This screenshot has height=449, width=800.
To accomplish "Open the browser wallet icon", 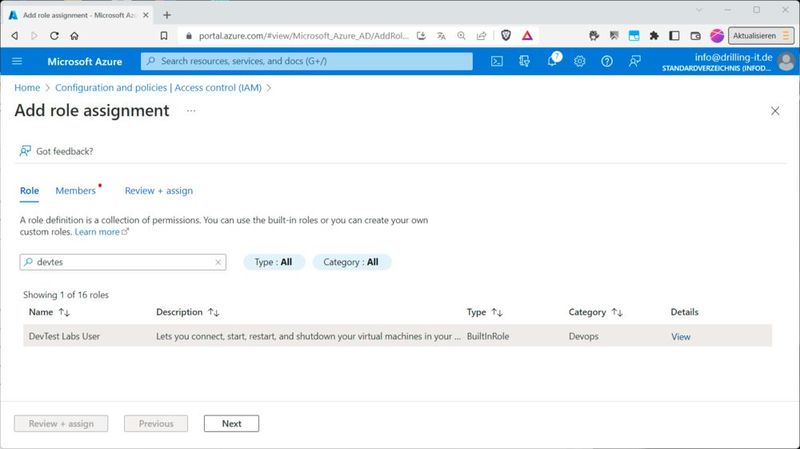I will click(x=695, y=36).
